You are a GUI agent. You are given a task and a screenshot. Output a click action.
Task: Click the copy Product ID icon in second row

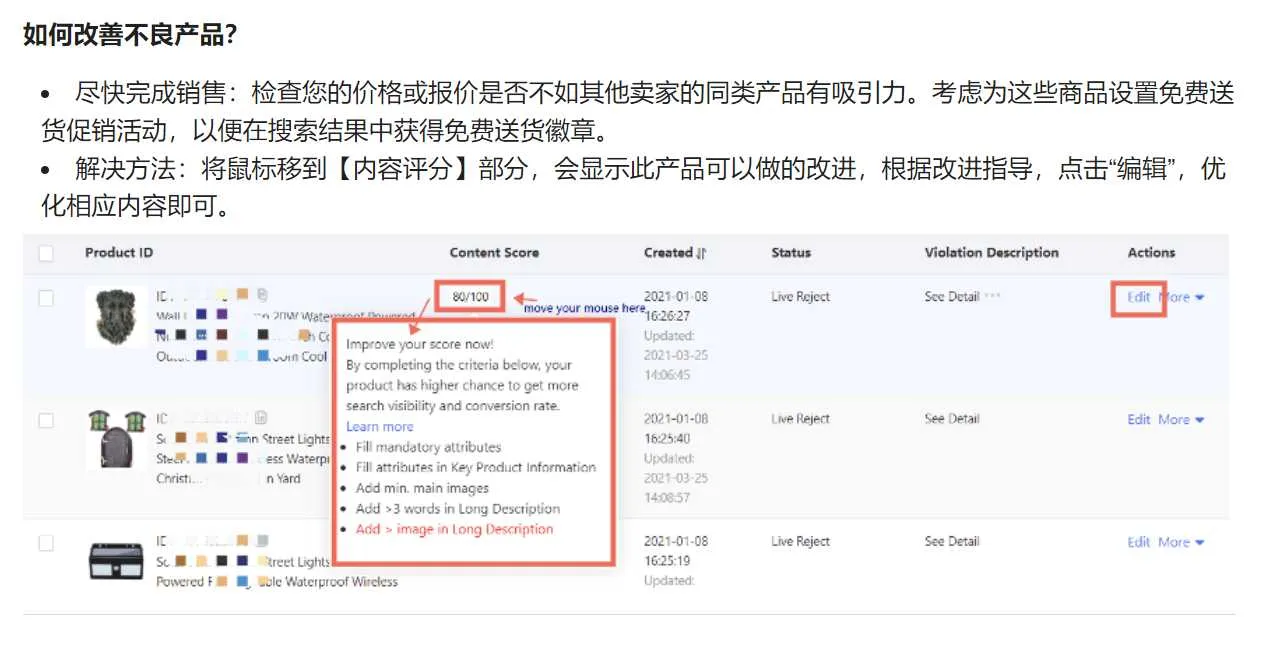point(260,418)
